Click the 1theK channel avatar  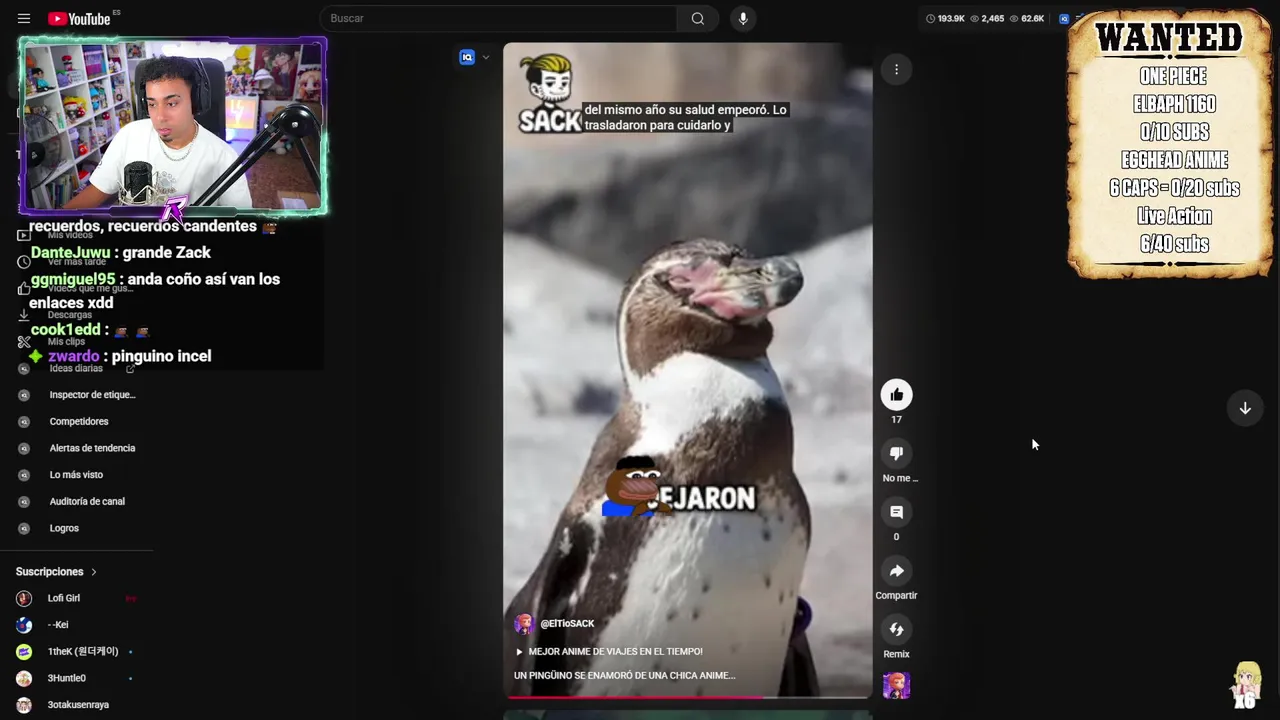pos(24,652)
